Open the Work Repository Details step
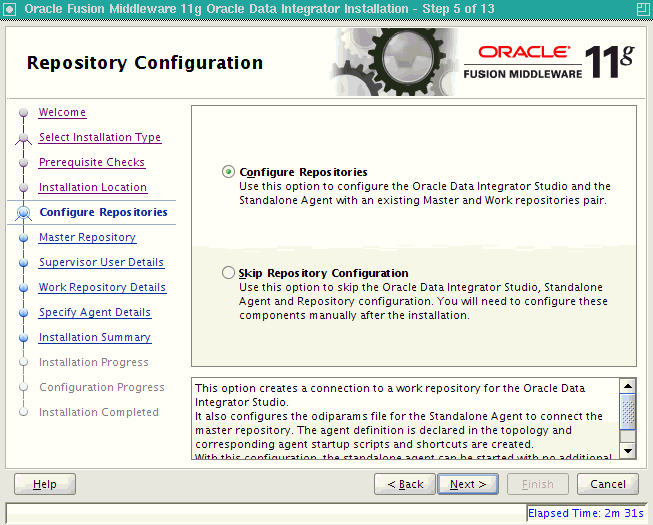 coord(102,287)
